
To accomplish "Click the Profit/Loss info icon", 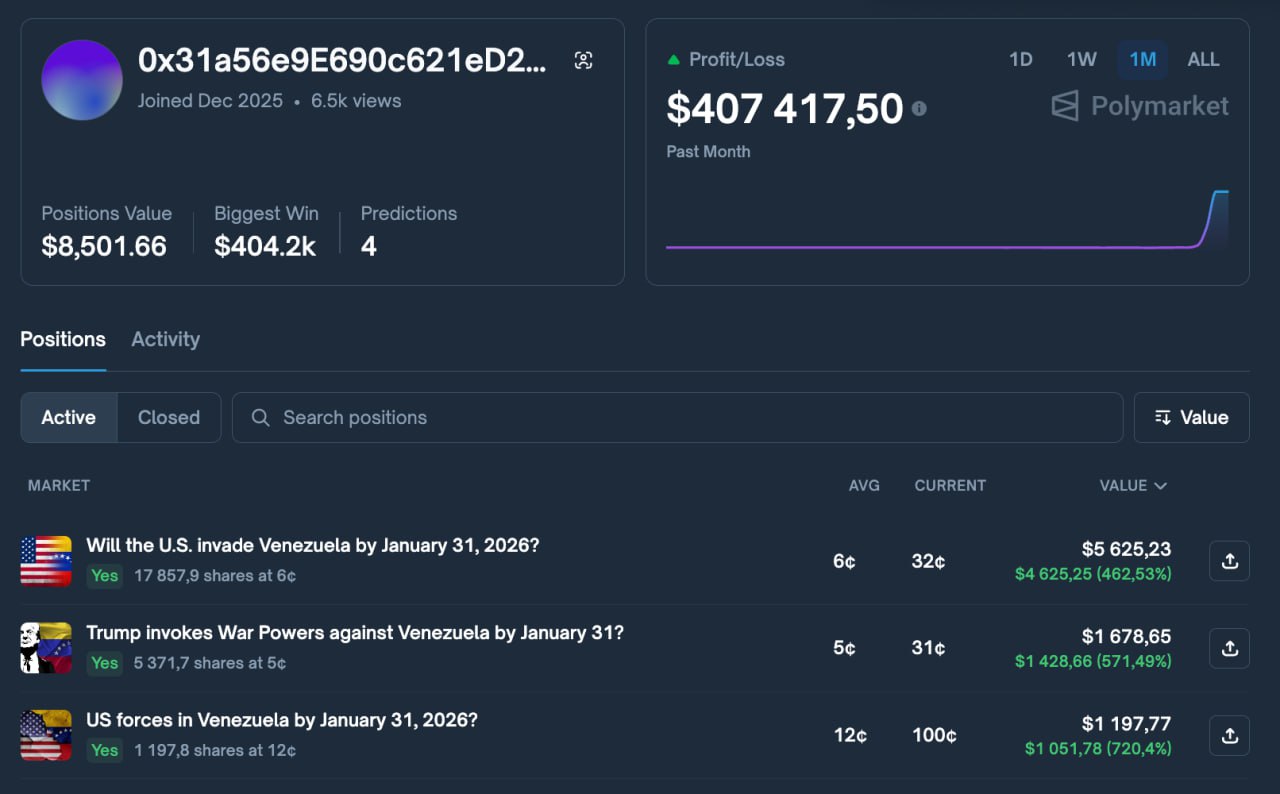I will coord(919,108).
